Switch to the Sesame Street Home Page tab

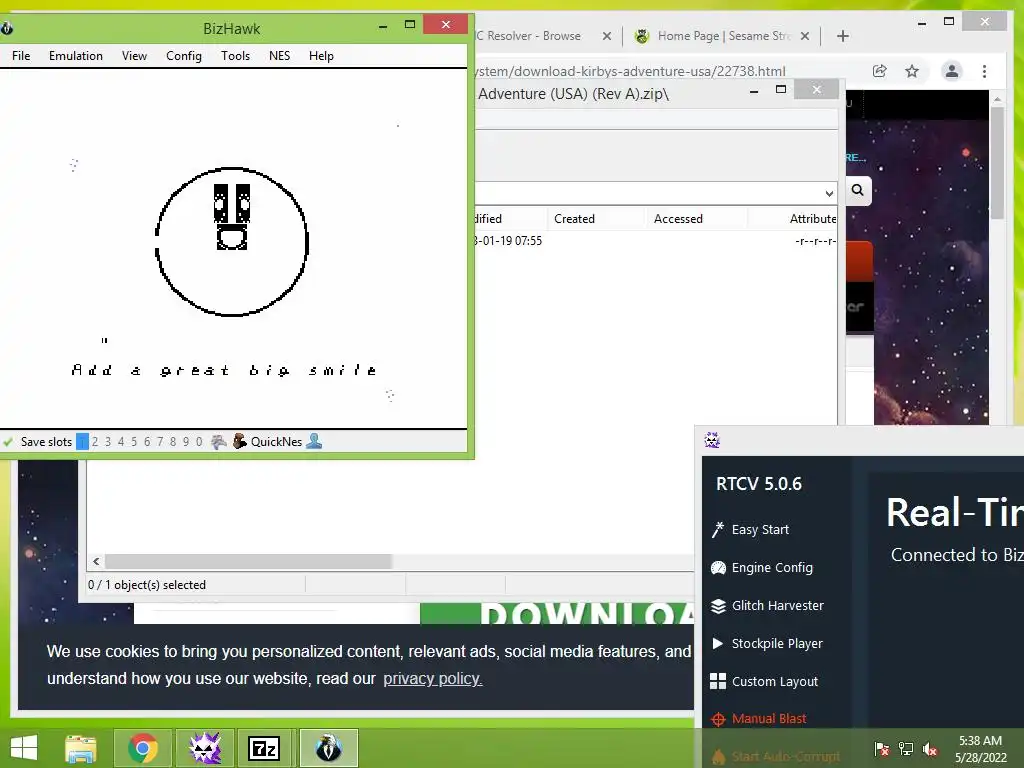(x=722, y=36)
